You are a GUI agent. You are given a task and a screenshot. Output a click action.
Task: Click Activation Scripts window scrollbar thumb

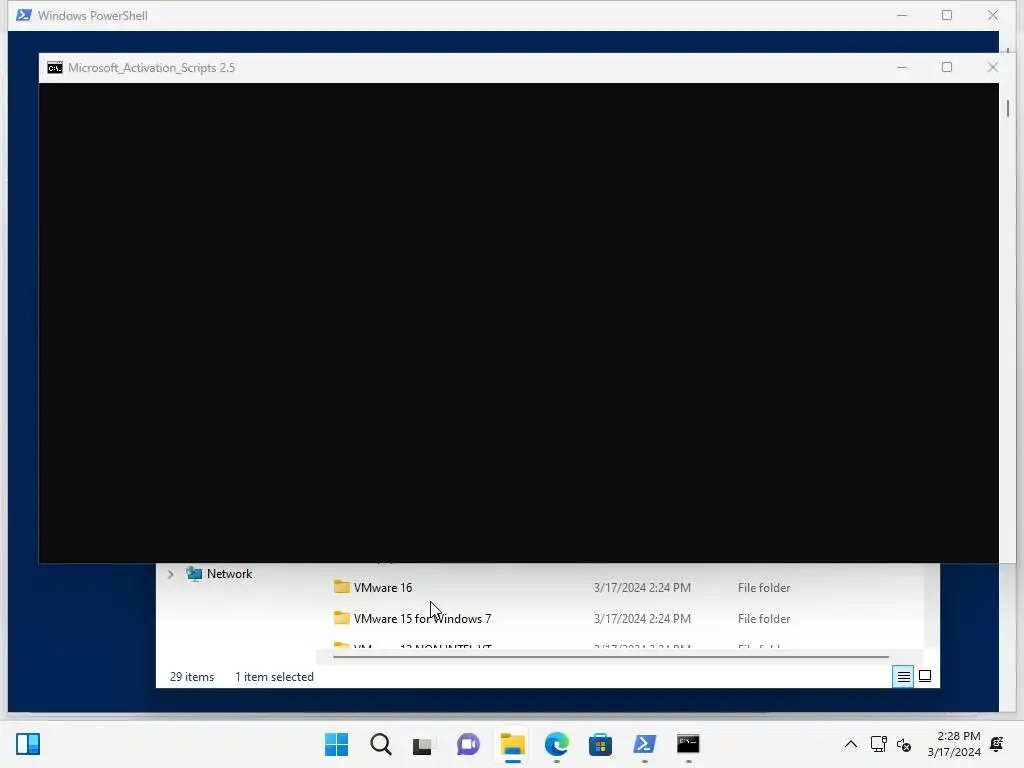pyautogui.click(x=1008, y=108)
